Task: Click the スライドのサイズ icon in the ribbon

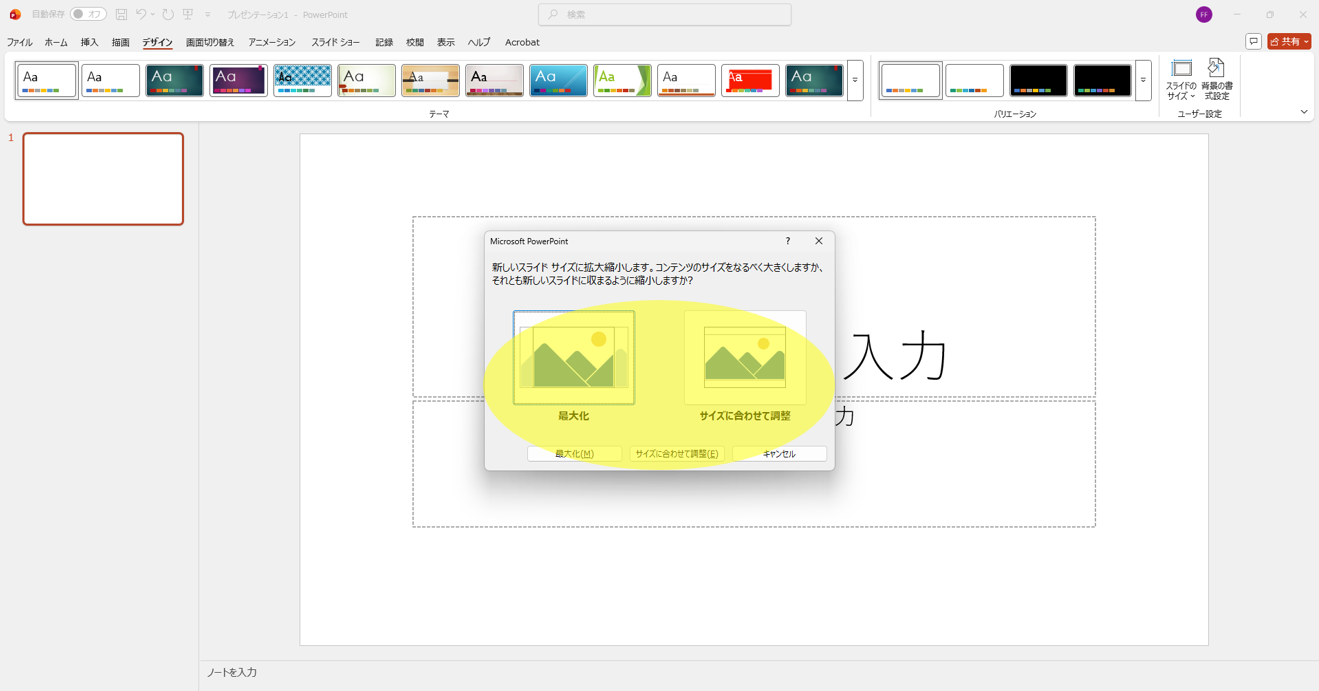Action: [x=1181, y=80]
